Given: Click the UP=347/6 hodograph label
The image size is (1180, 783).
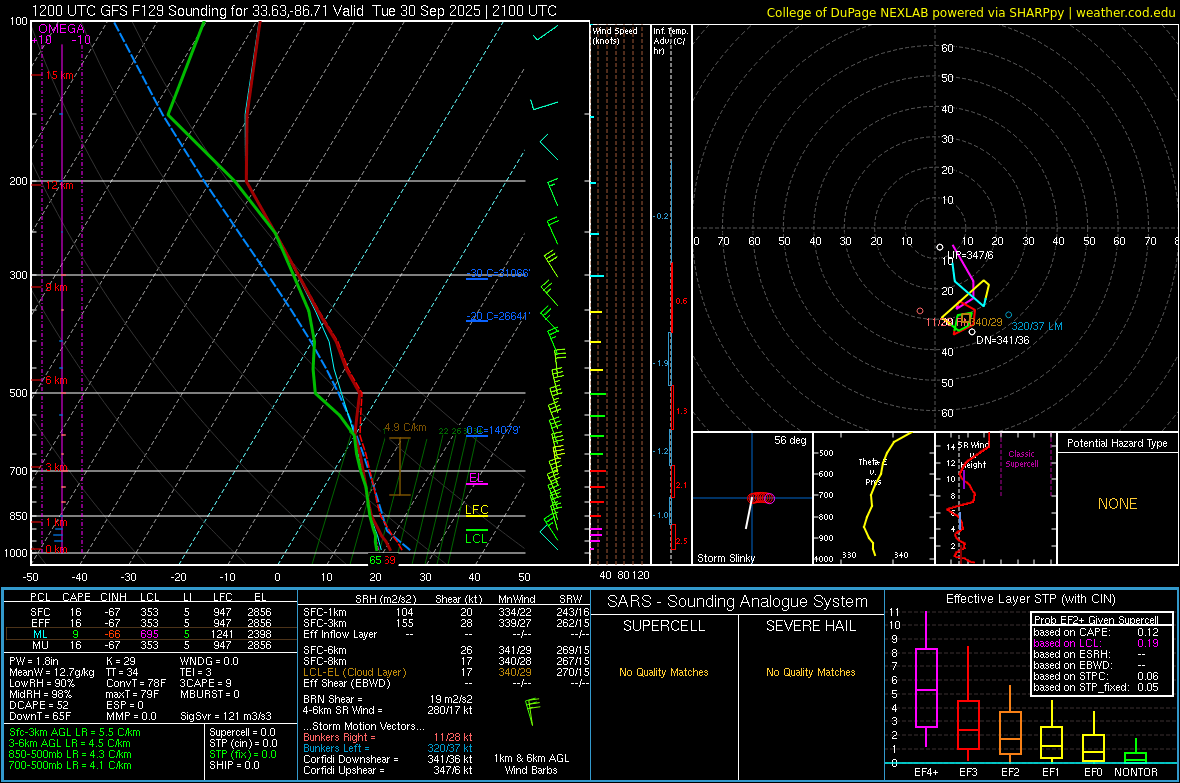Looking at the screenshot, I should tap(971, 255).
